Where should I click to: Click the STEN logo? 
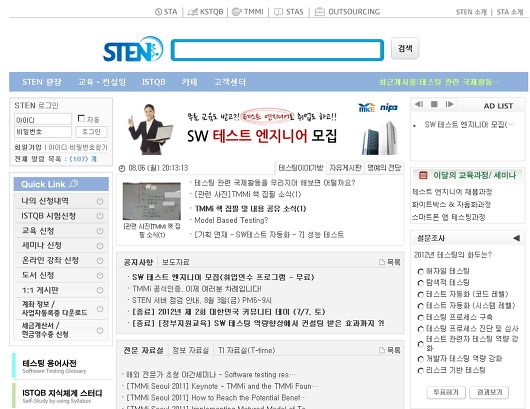[x=133, y=50]
